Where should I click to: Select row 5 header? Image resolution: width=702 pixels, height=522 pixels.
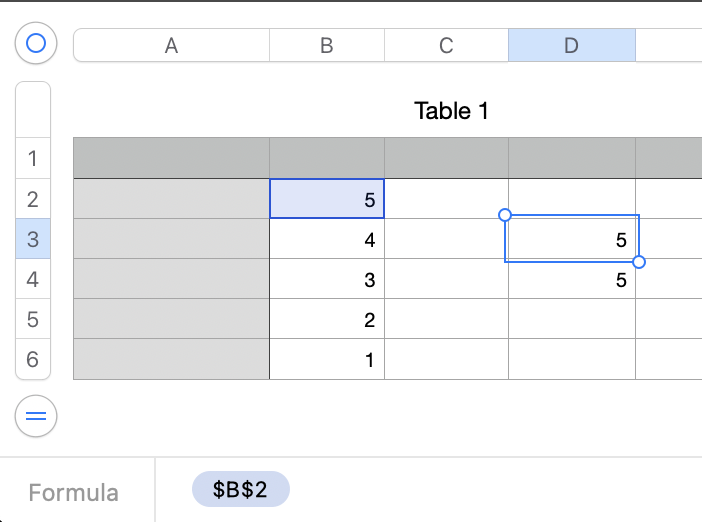coord(33,319)
